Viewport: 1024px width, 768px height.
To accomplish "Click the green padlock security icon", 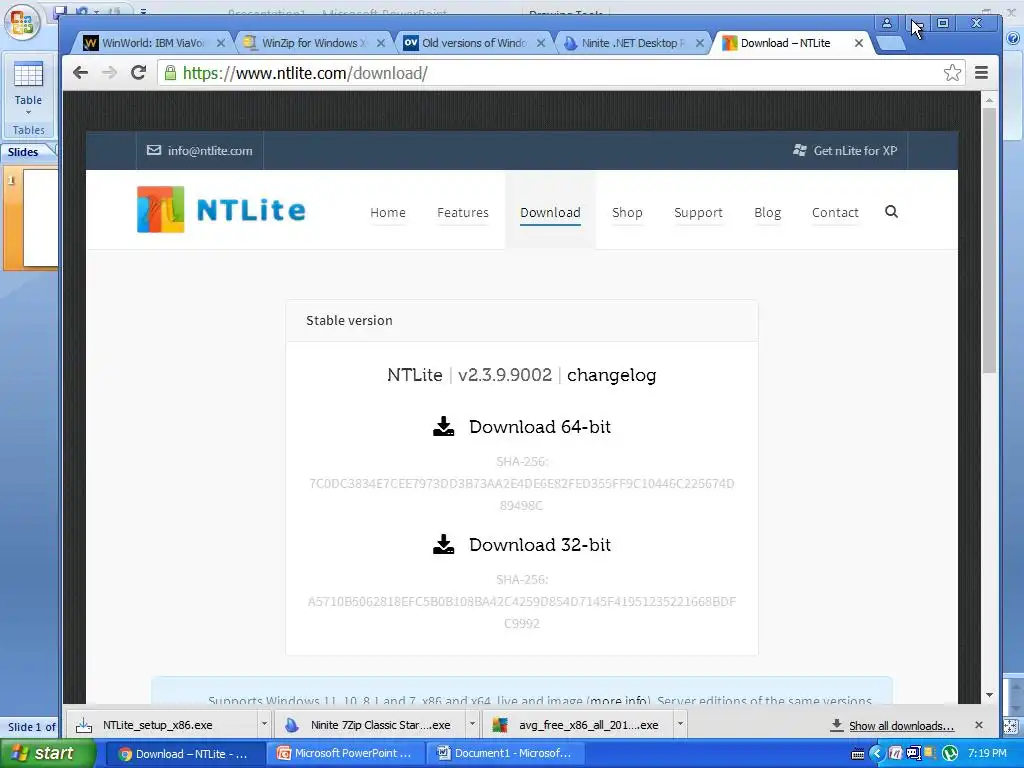I will (x=170, y=72).
